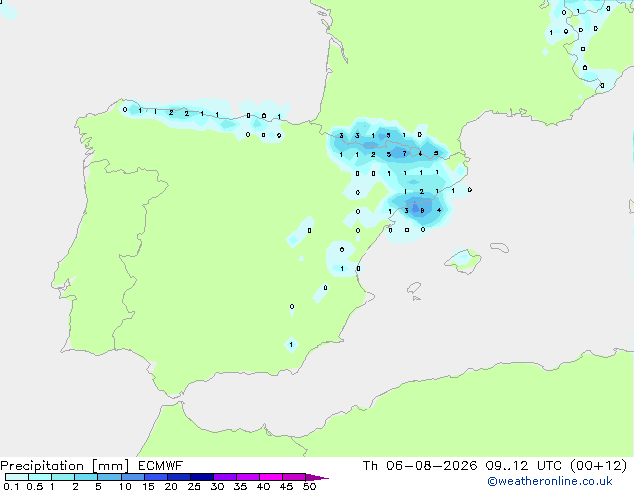Click the 0.5–1 mm legend swatch
Viewport: 634px width, 490px height.
(x=40, y=477)
